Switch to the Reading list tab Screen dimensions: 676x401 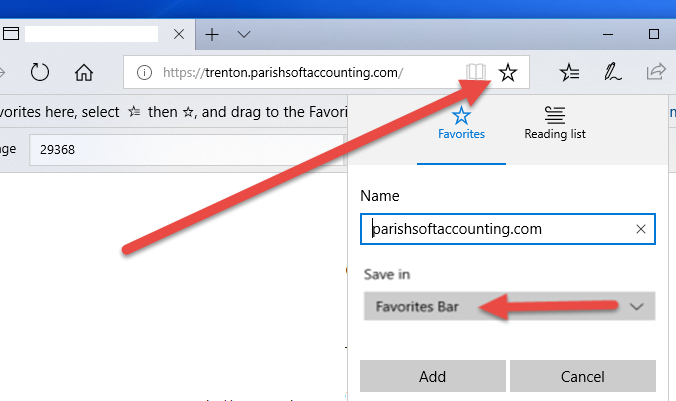point(555,123)
